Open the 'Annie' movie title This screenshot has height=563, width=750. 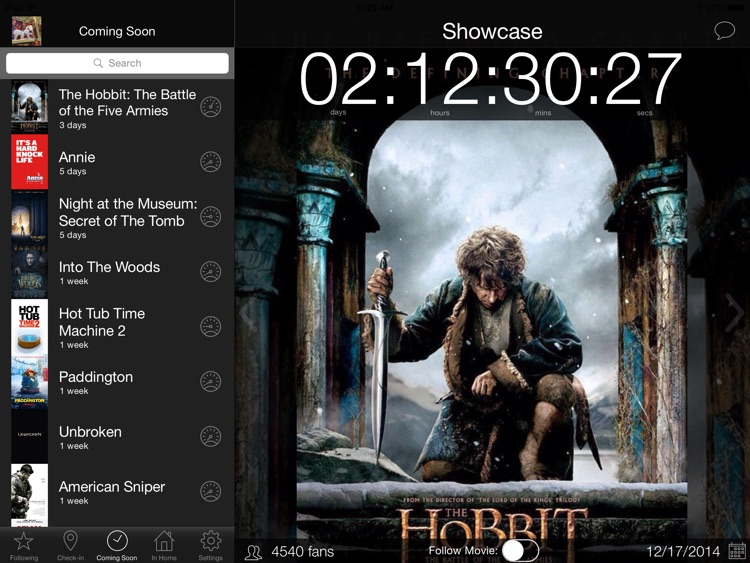tap(77, 157)
